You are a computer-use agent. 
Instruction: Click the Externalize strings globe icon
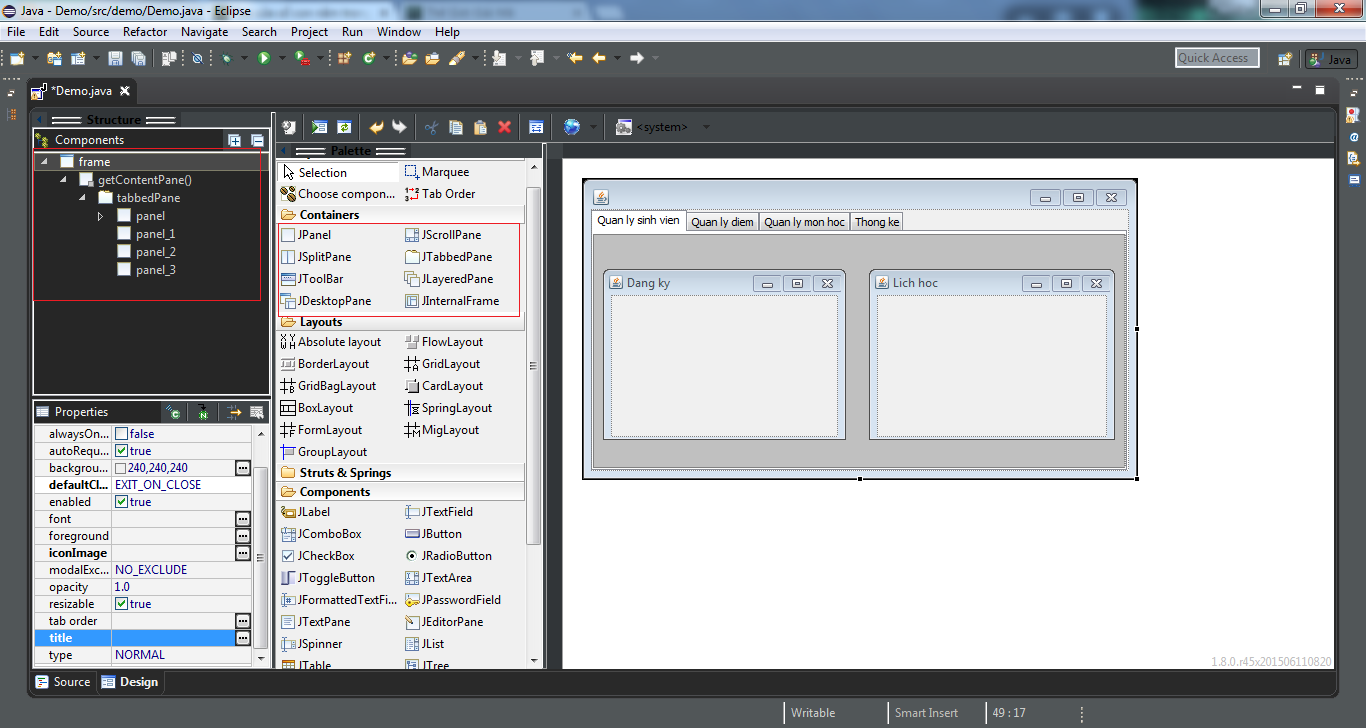click(x=572, y=127)
